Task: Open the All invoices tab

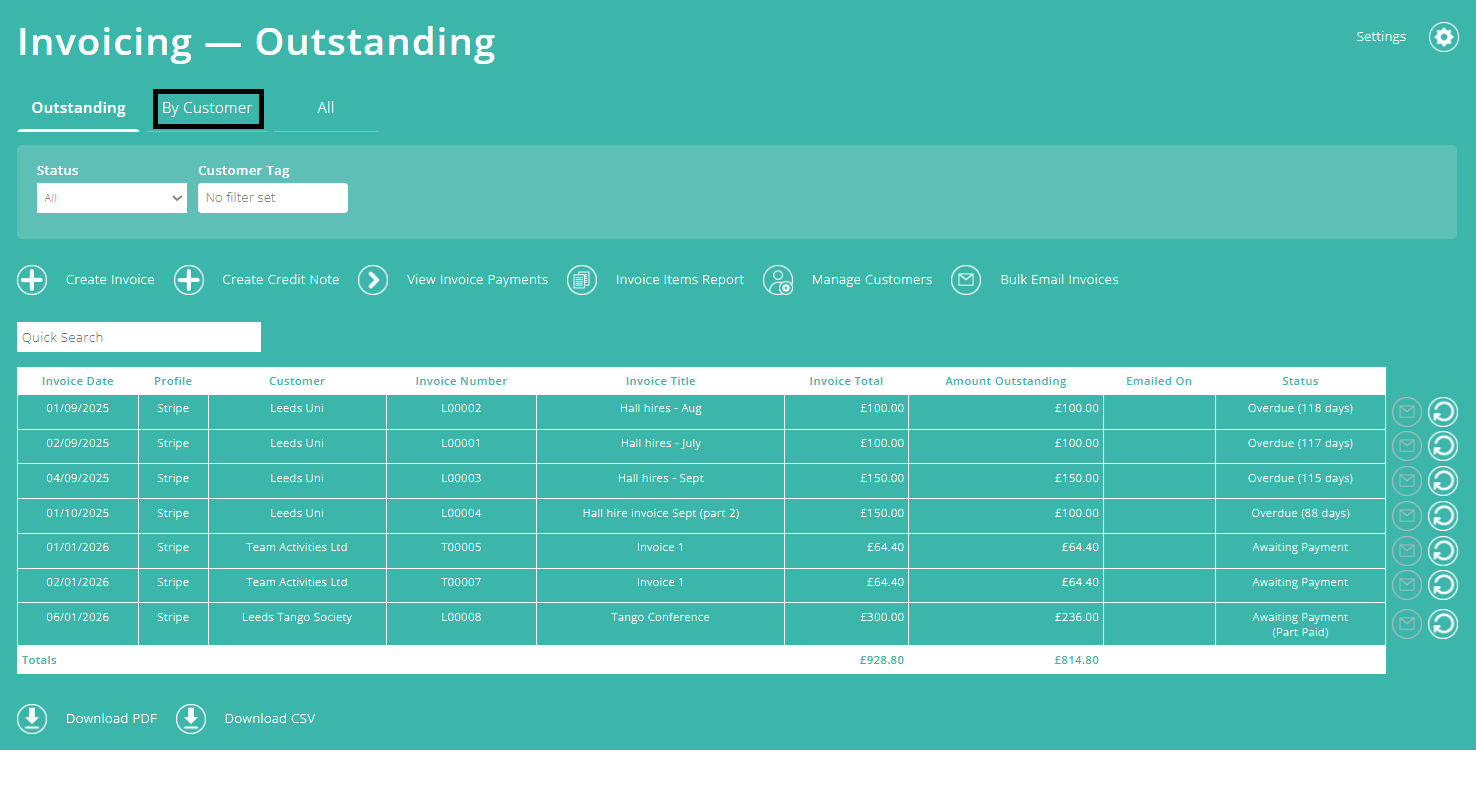Action: click(x=325, y=108)
